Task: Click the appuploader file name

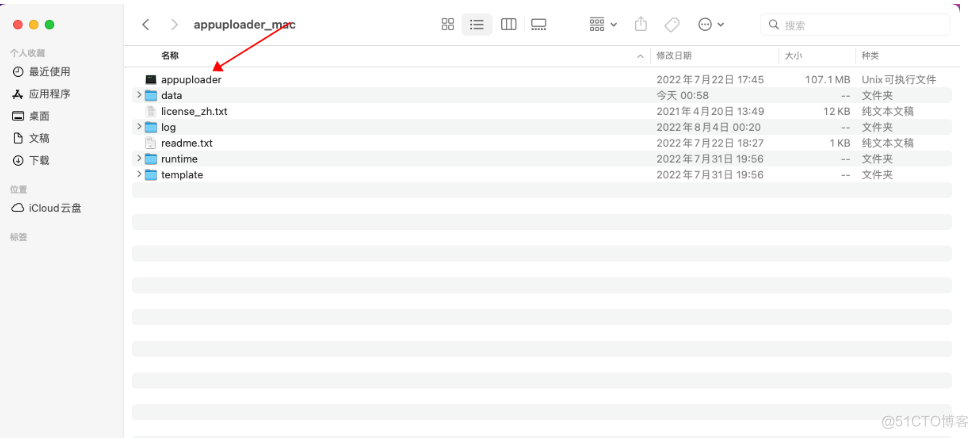Action: pos(191,80)
